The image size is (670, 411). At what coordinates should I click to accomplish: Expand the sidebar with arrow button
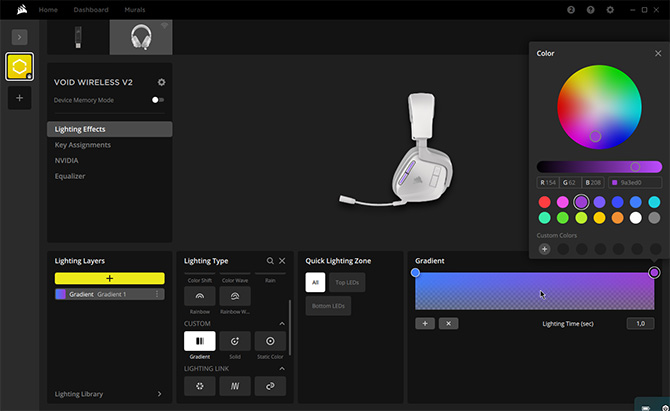[20, 37]
